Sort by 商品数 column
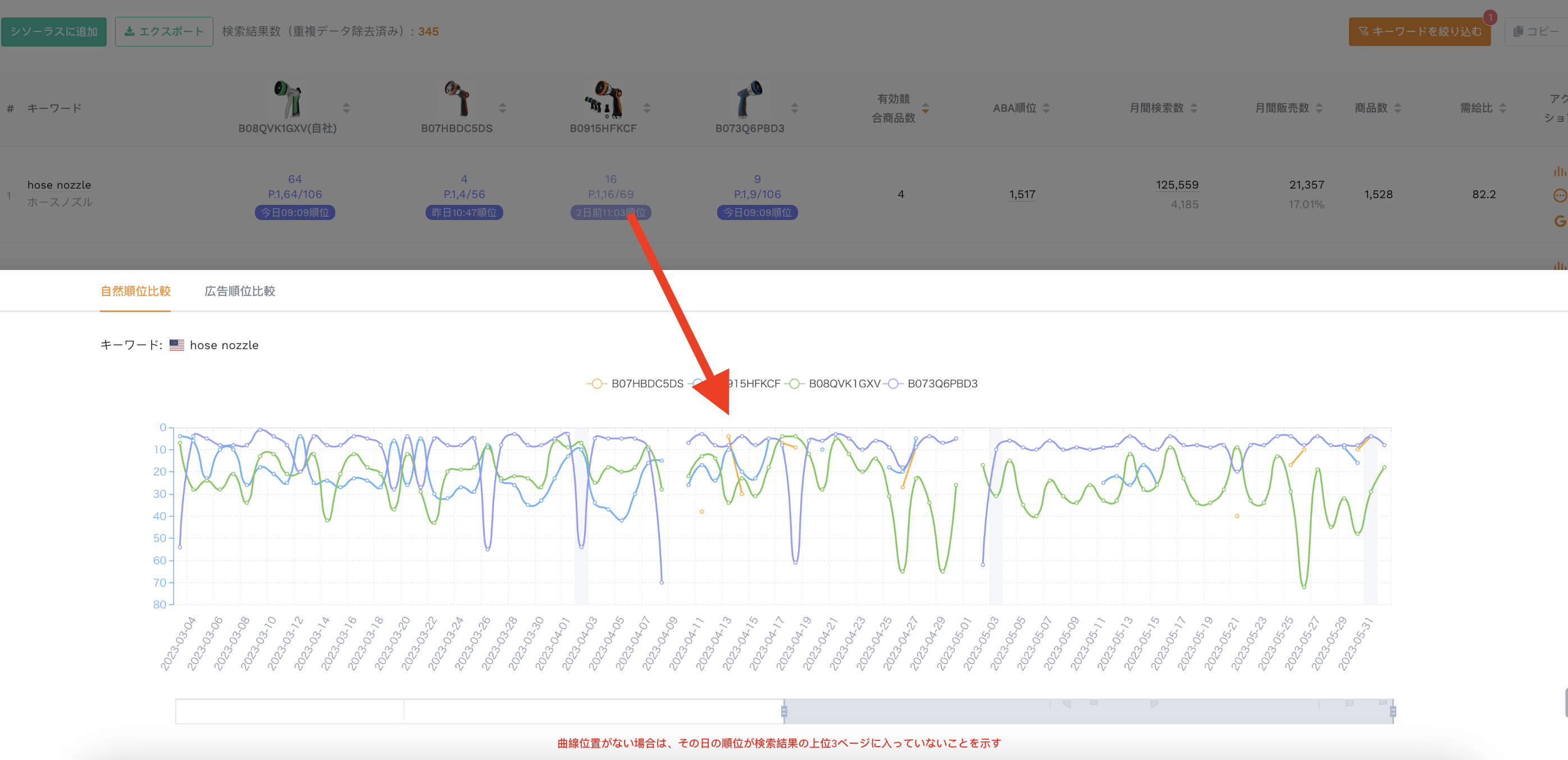The height and width of the screenshot is (760, 1568). [x=1398, y=108]
